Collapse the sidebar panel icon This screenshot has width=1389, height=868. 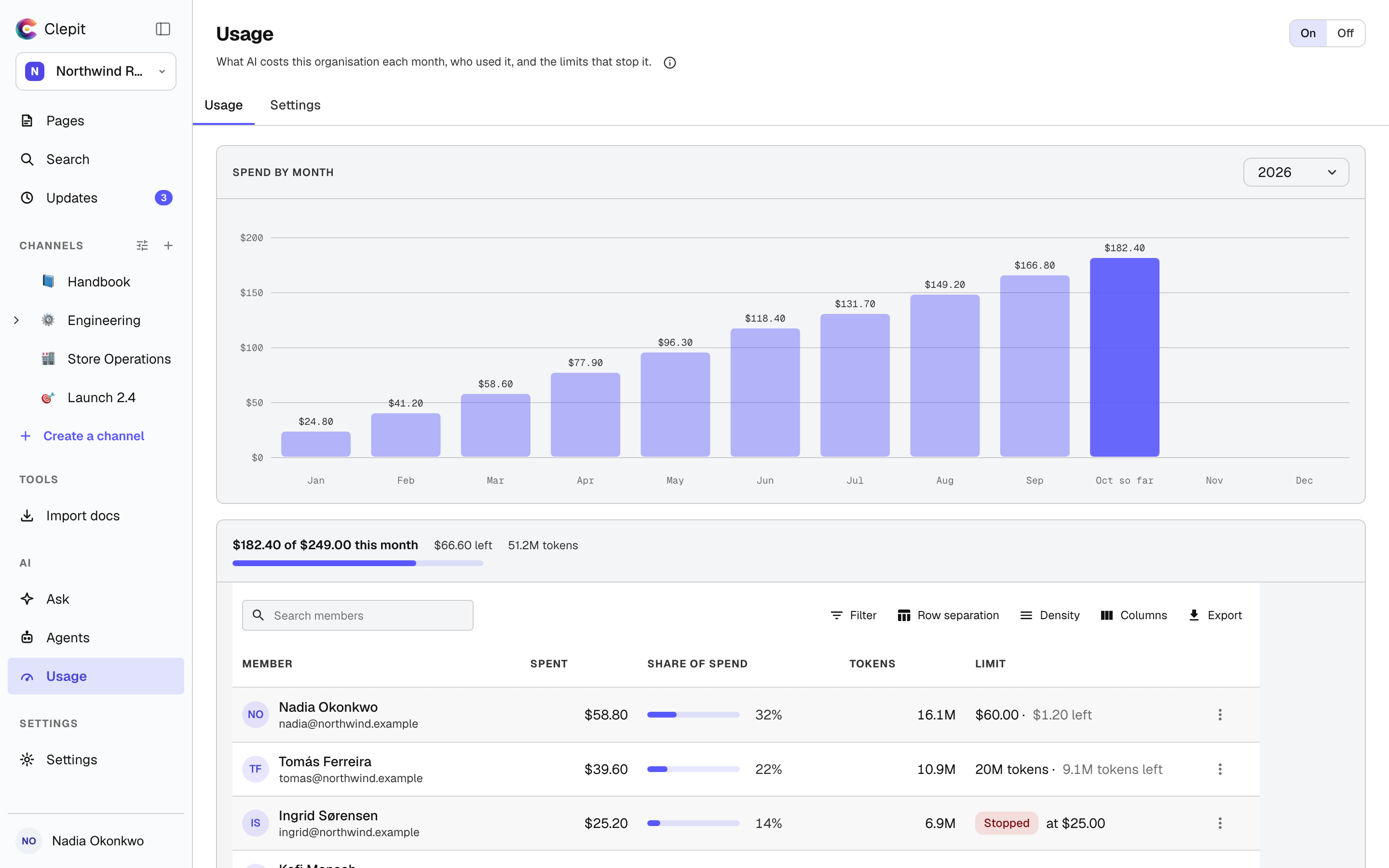pos(163,29)
